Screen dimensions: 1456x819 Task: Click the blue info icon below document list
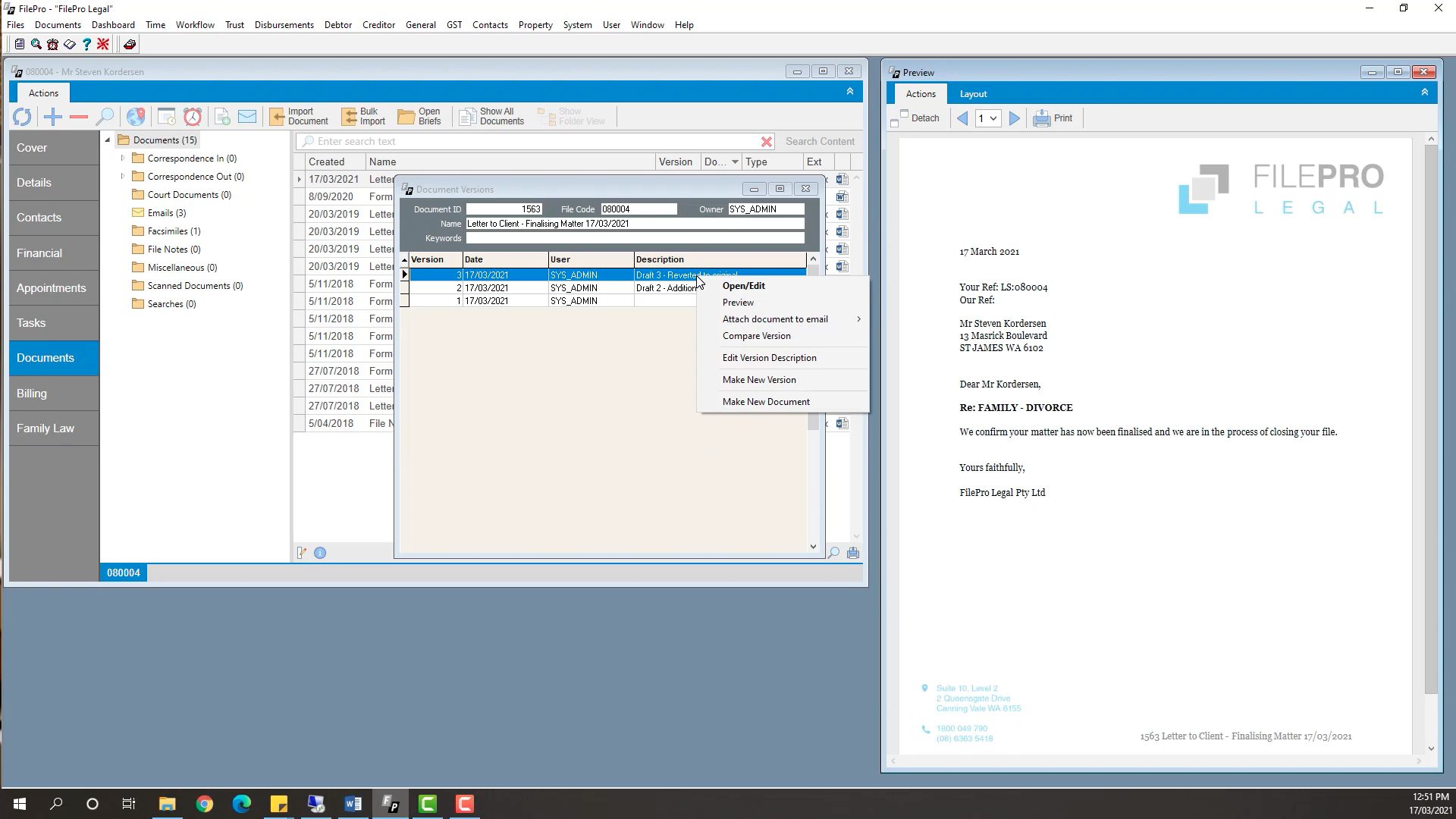point(320,554)
